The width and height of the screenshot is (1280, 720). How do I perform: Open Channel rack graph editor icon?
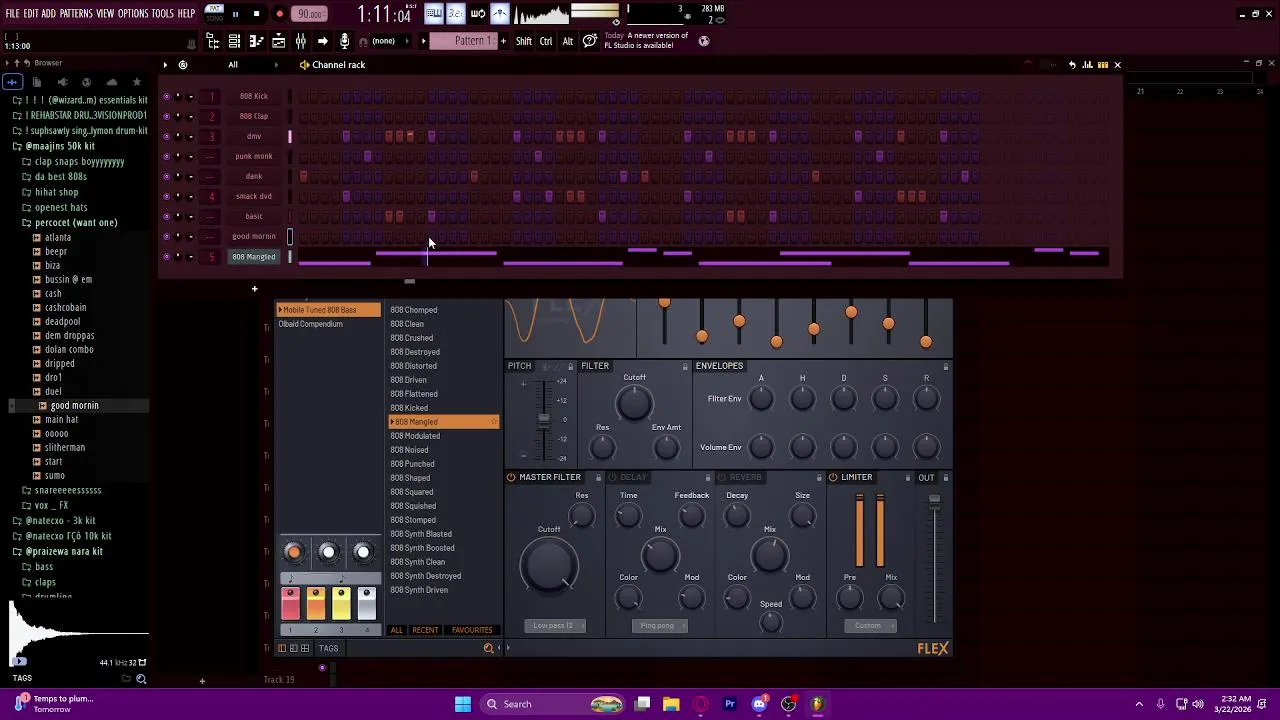[1087, 65]
